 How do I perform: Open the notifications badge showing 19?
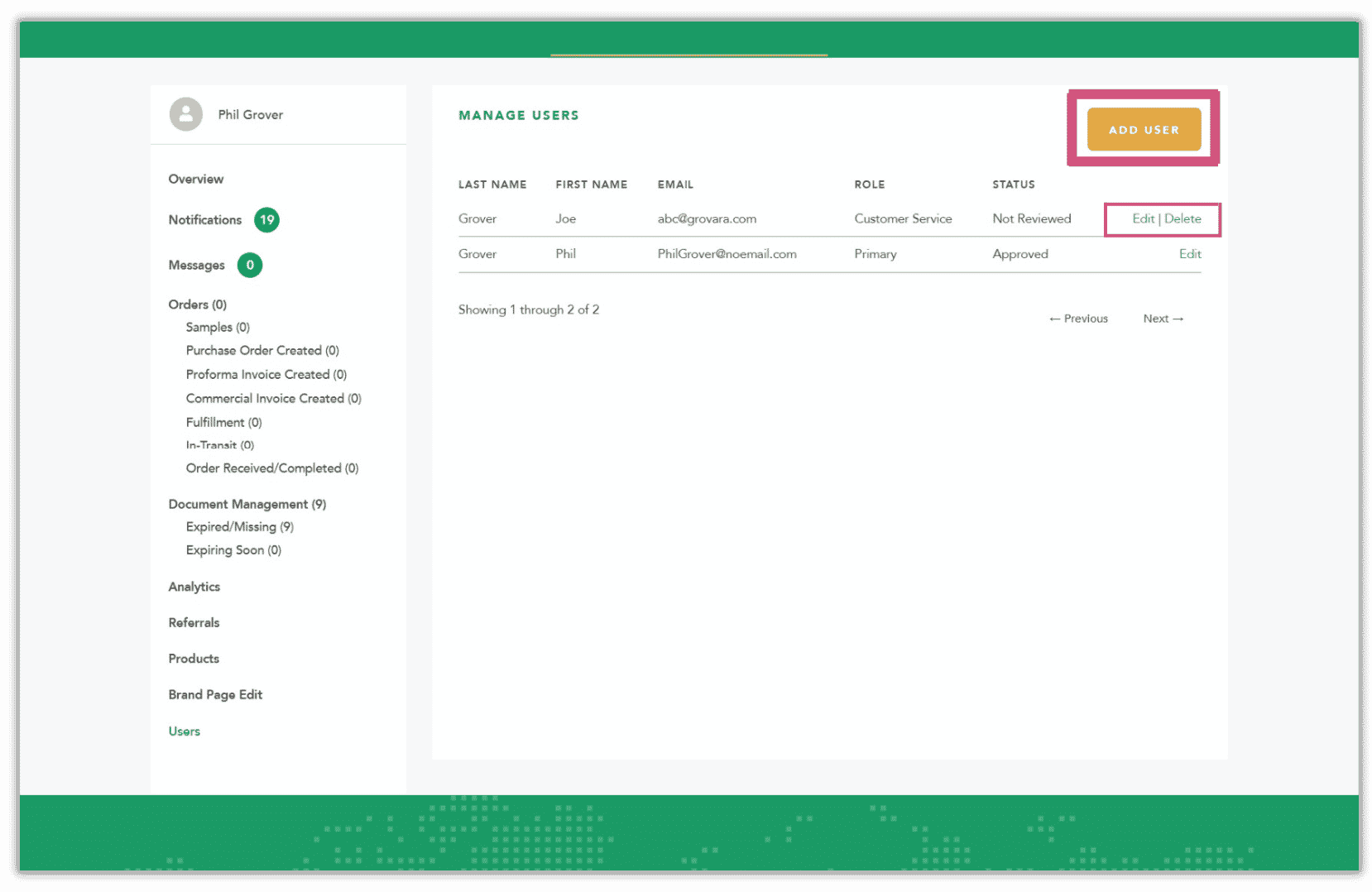(266, 220)
